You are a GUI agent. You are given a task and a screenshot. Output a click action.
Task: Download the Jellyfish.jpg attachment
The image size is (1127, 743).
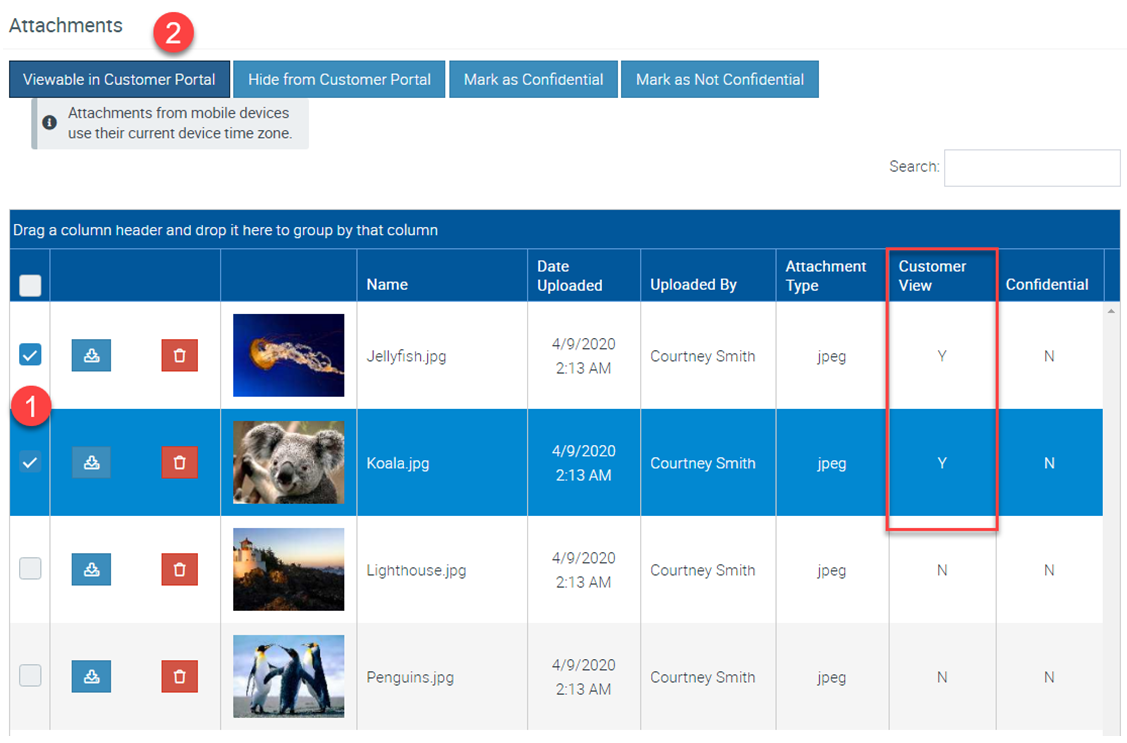pos(91,356)
